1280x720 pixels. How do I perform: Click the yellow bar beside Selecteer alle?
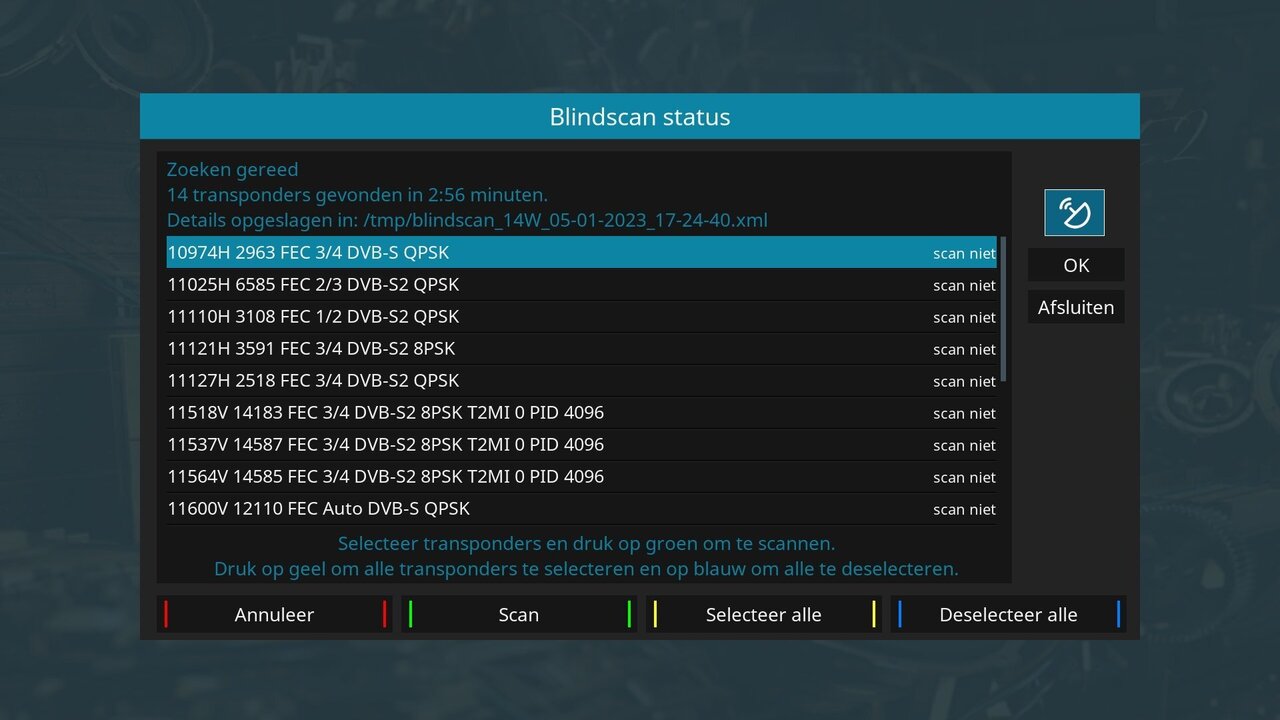tap(654, 614)
